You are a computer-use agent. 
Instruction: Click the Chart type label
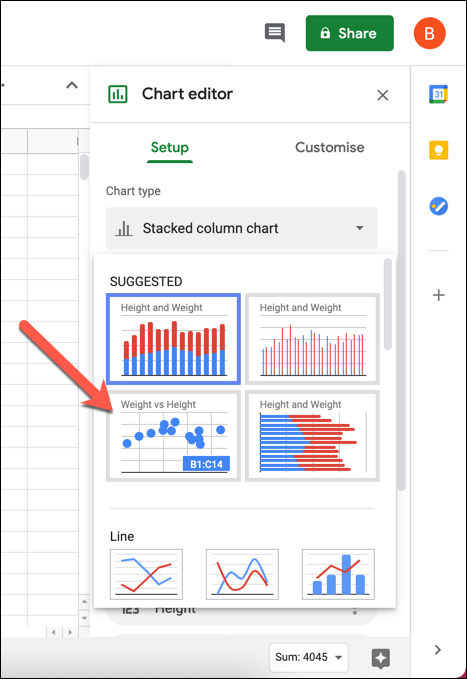tap(133, 191)
